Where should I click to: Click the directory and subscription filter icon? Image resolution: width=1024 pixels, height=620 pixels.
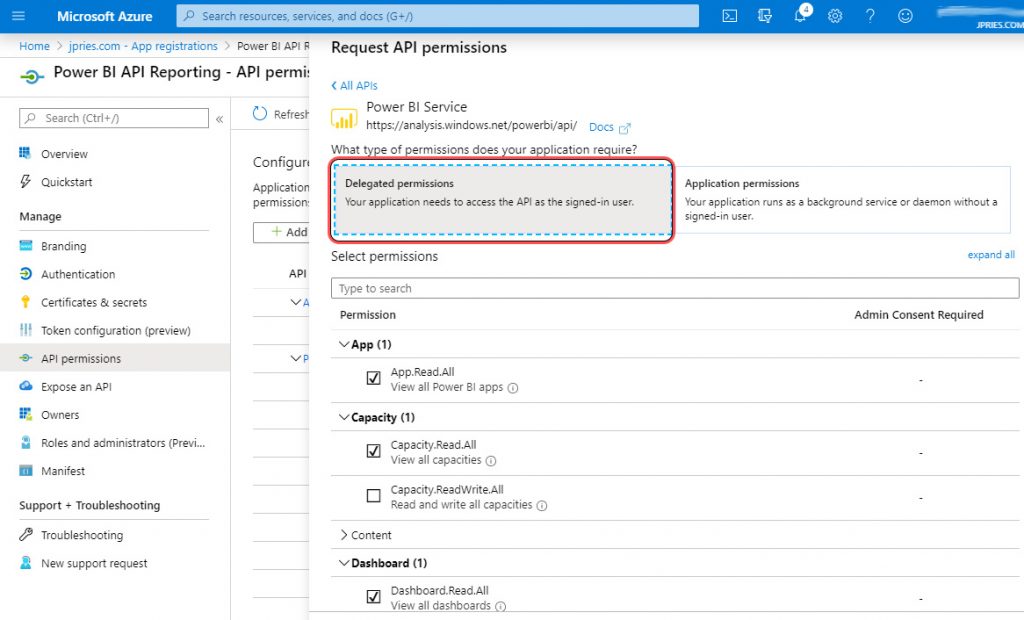(x=765, y=16)
